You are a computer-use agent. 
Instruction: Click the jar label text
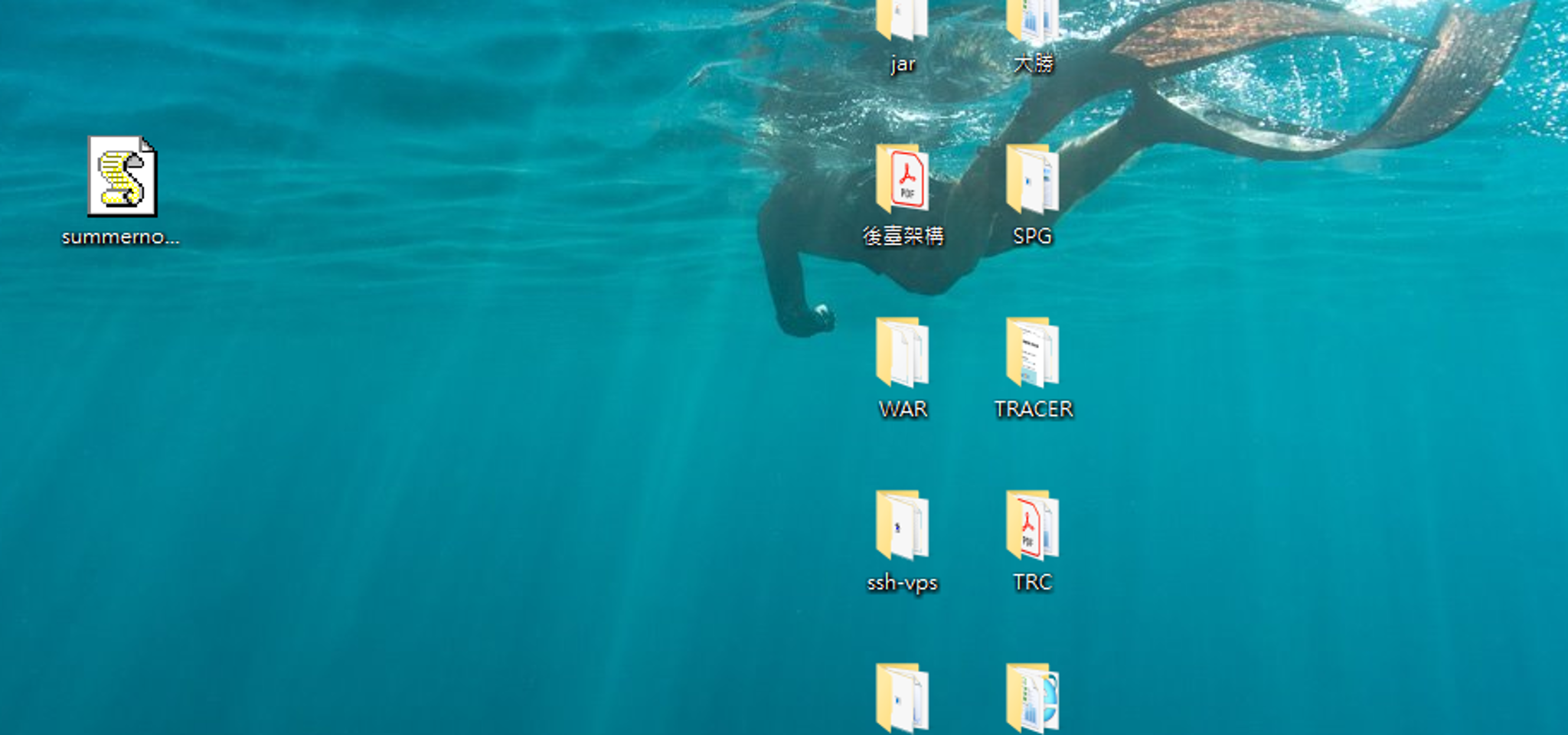pos(903,64)
